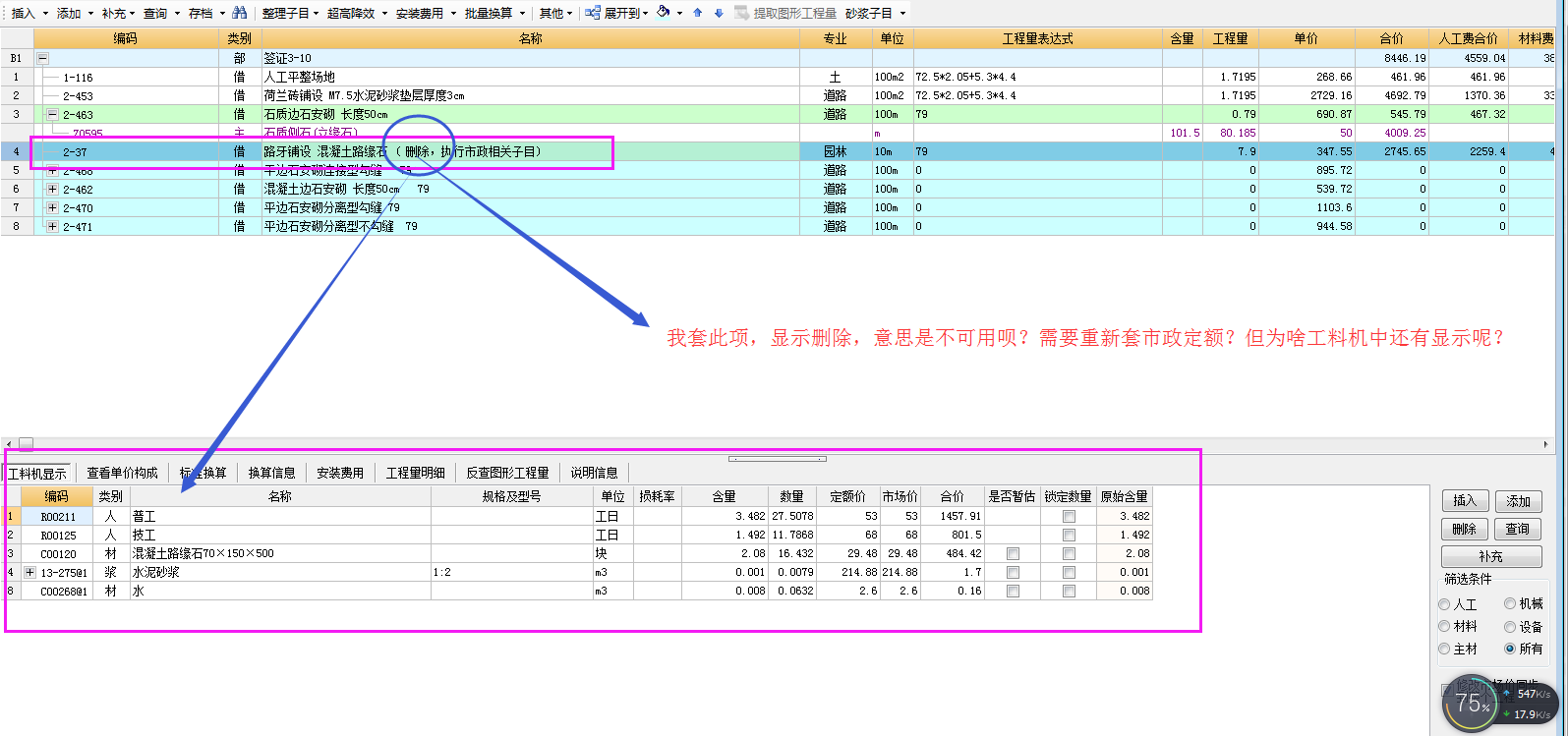Switch to the 反查图形工程量 tab
Screen dimensions: 1568x736
click(507, 473)
